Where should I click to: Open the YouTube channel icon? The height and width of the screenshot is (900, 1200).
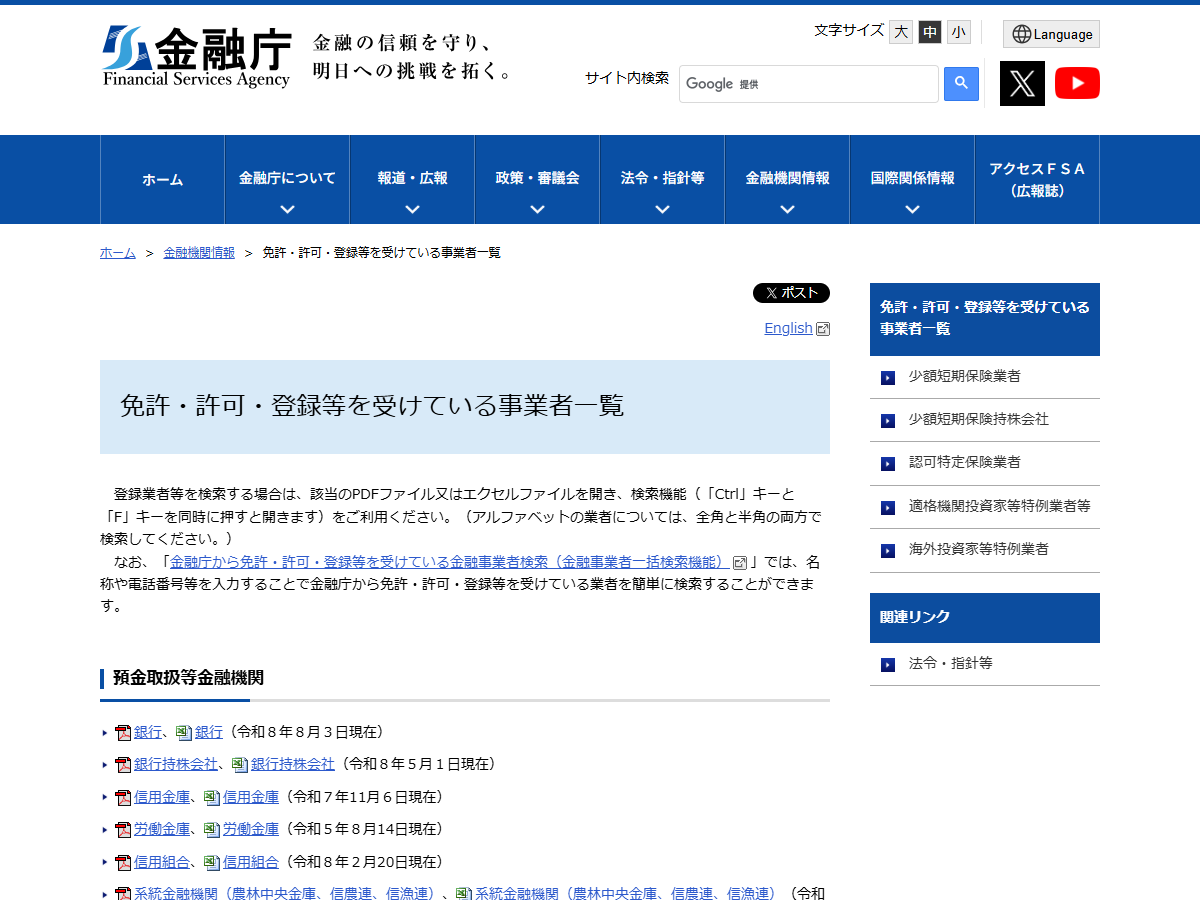(x=1077, y=83)
